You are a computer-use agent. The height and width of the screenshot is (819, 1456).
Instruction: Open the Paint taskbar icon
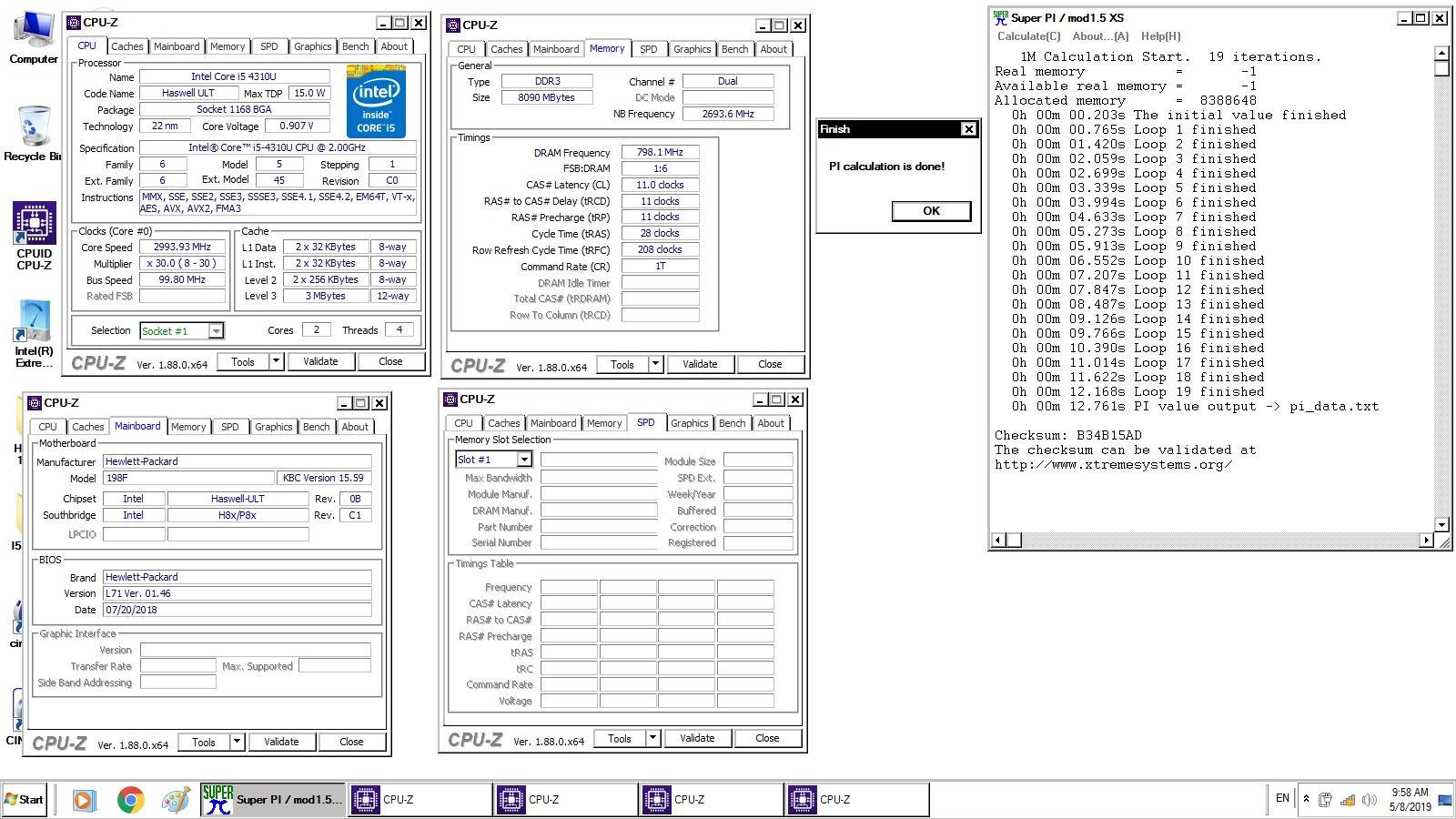(175, 800)
